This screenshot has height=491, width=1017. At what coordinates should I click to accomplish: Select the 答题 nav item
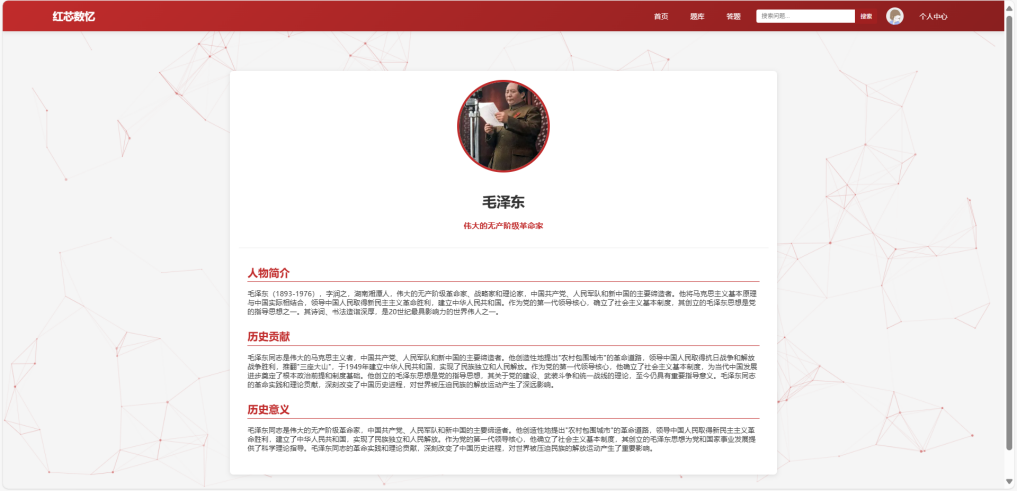click(x=733, y=17)
